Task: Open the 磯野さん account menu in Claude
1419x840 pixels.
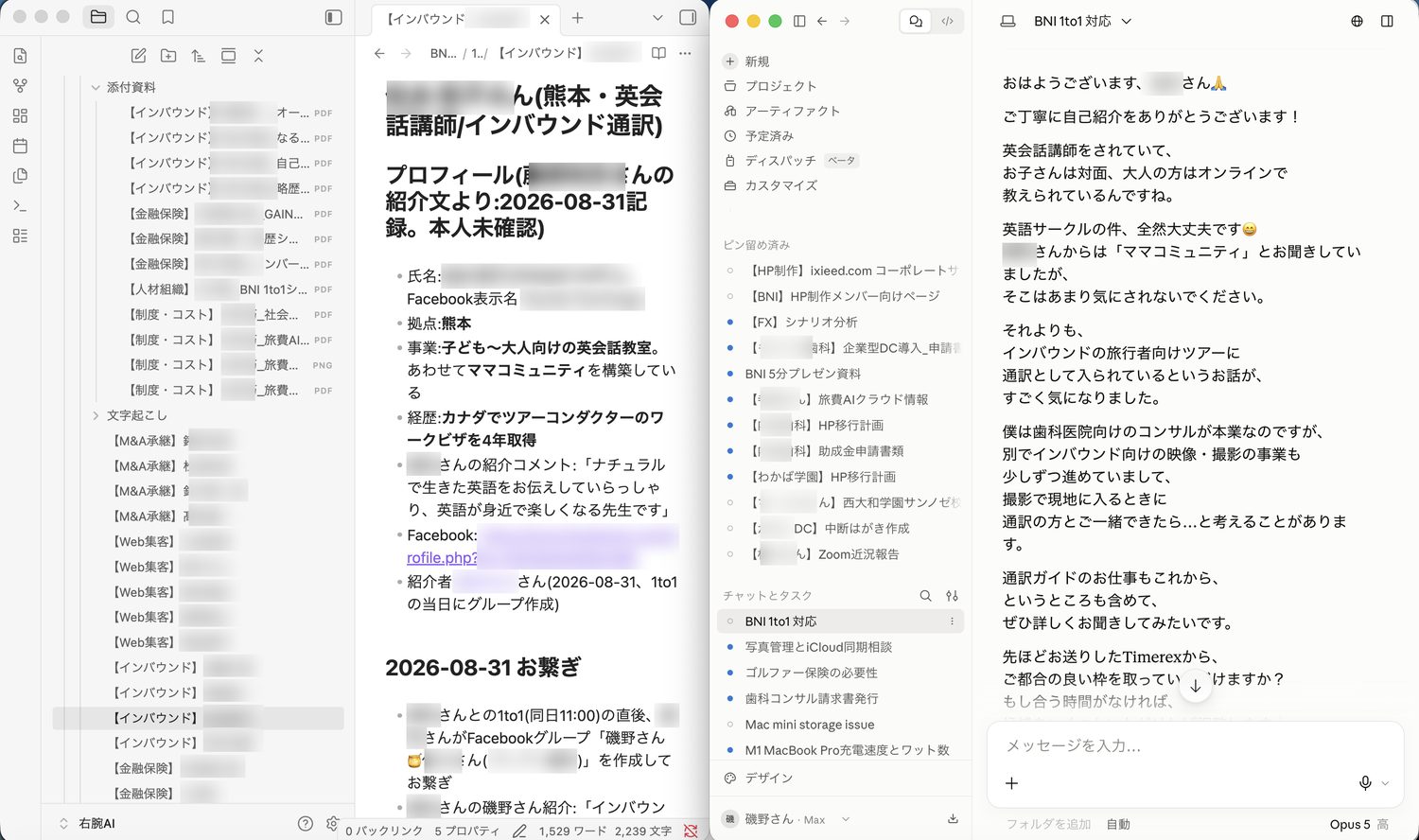Action: click(x=786, y=819)
